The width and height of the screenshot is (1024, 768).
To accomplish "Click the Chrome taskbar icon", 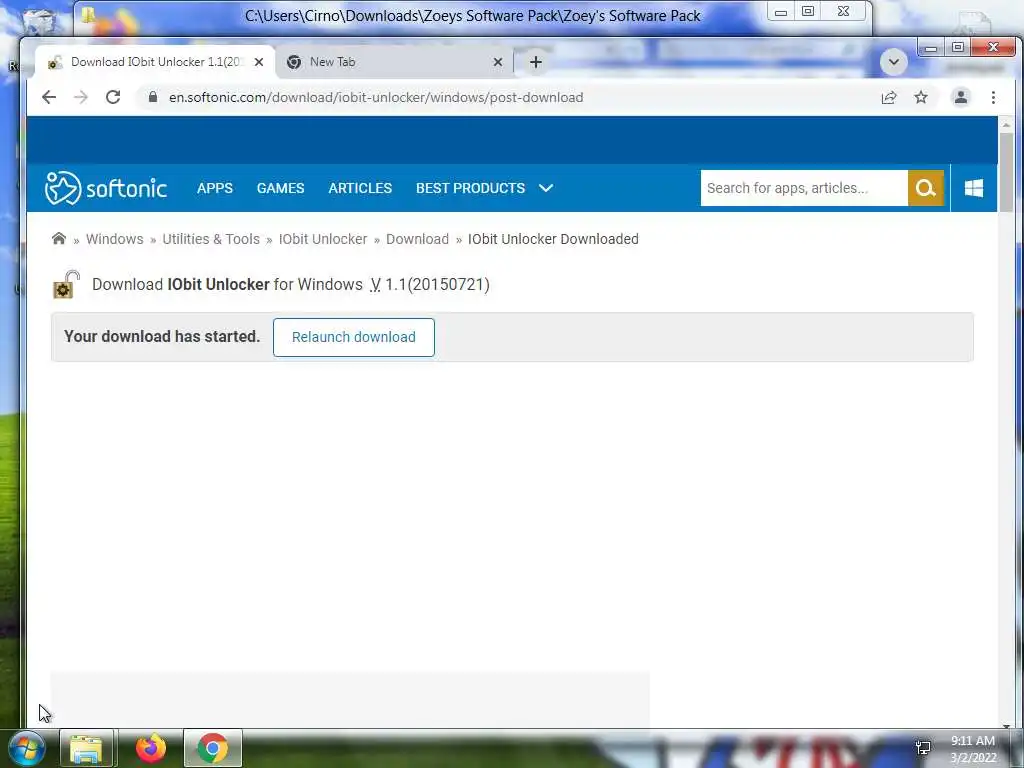I will pyautogui.click(x=212, y=748).
